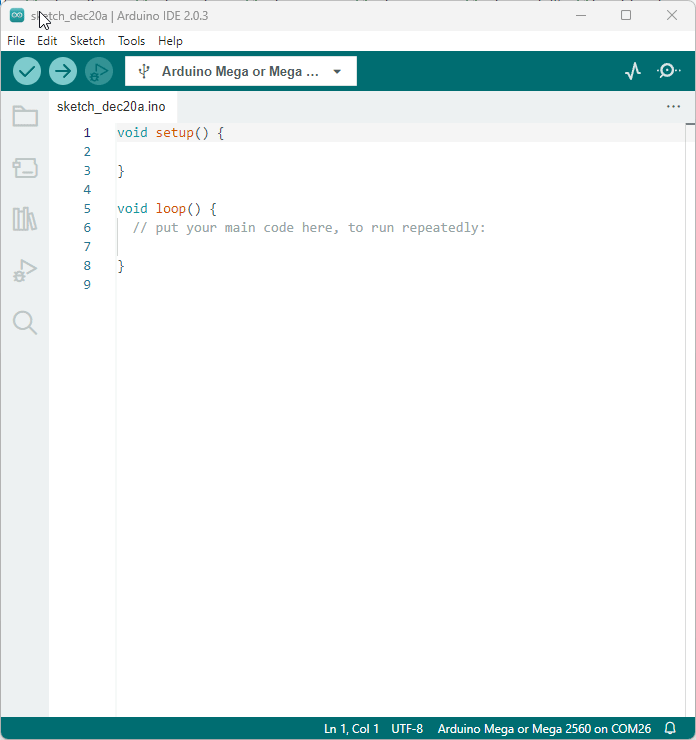The image size is (696, 740).
Task: Click the Verify sketch checkmark button
Action: tap(27, 71)
